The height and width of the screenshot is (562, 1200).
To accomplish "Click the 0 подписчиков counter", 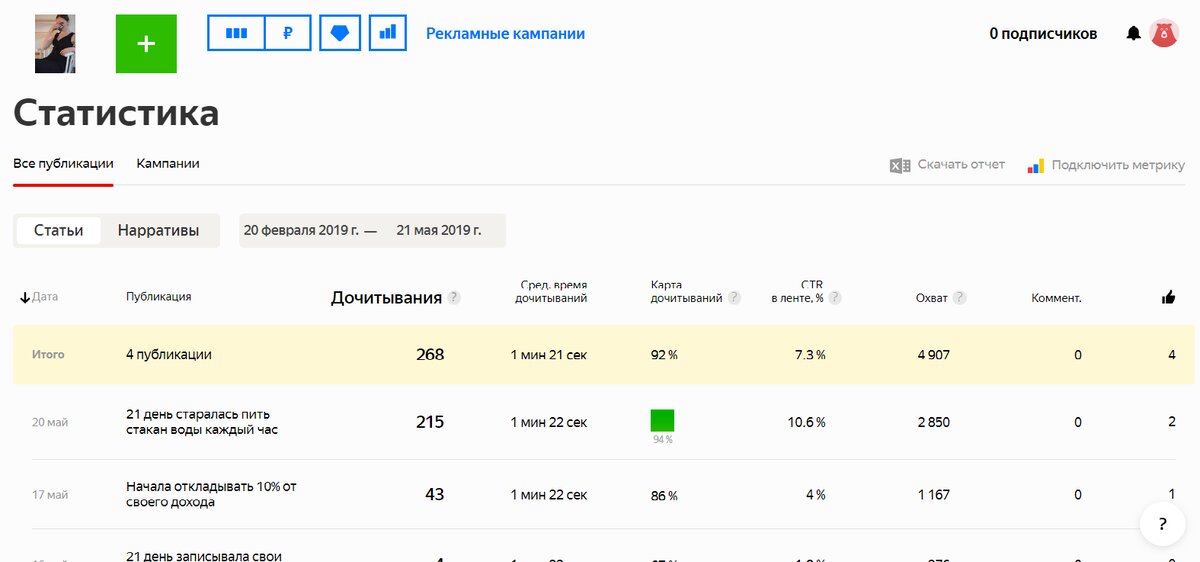I will 1043,34.
